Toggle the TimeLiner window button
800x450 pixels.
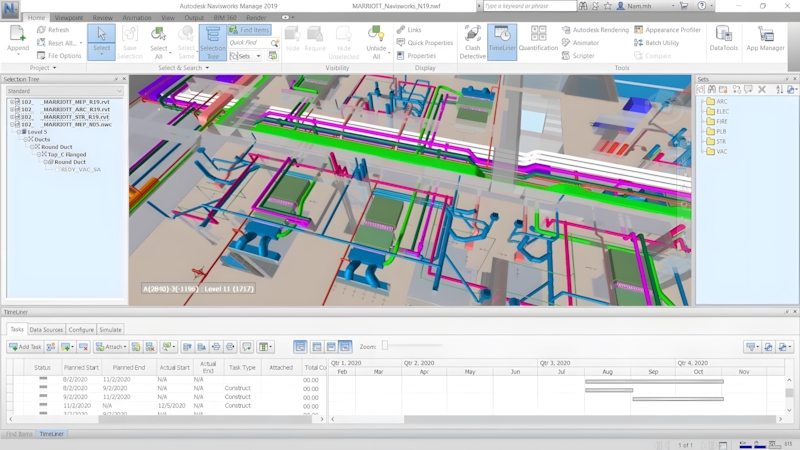click(502, 42)
